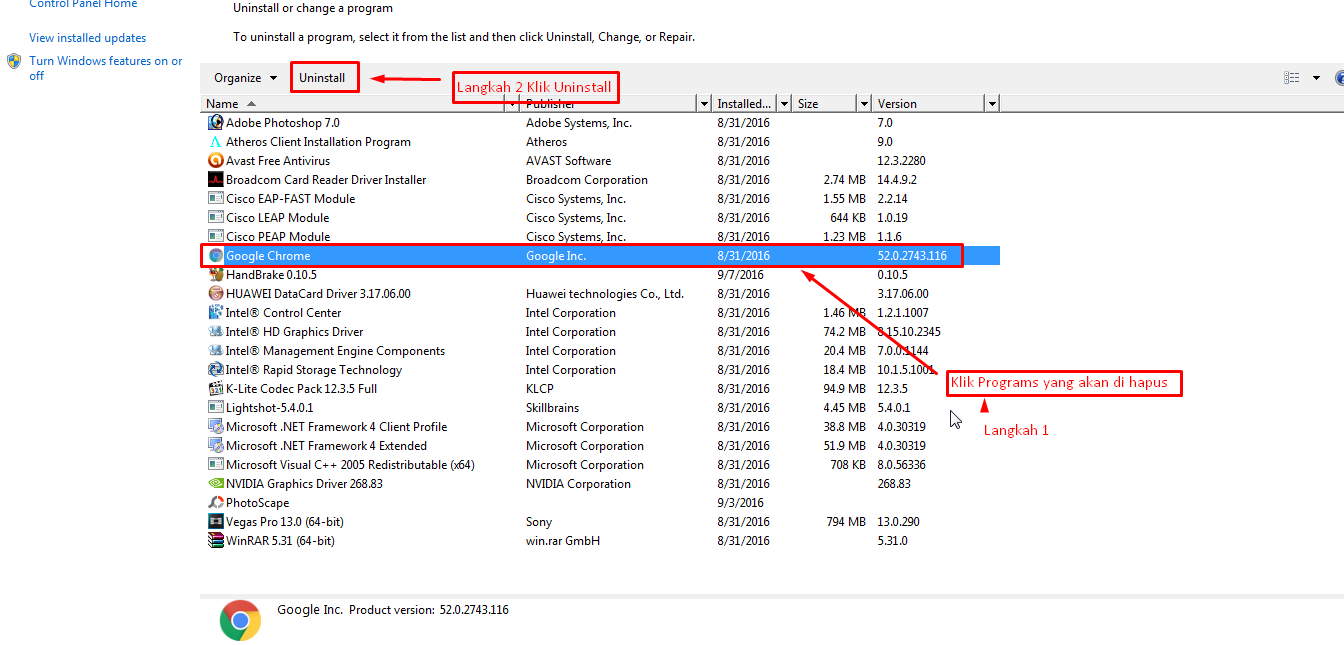Click the 794 MB size cell

(x=845, y=522)
